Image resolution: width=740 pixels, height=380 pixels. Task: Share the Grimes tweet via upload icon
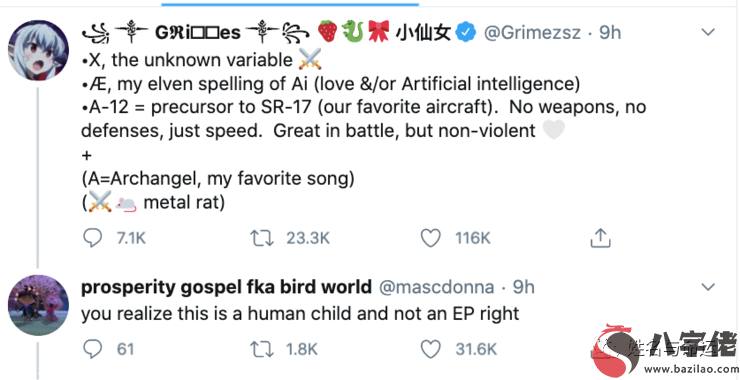[x=600, y=238]
